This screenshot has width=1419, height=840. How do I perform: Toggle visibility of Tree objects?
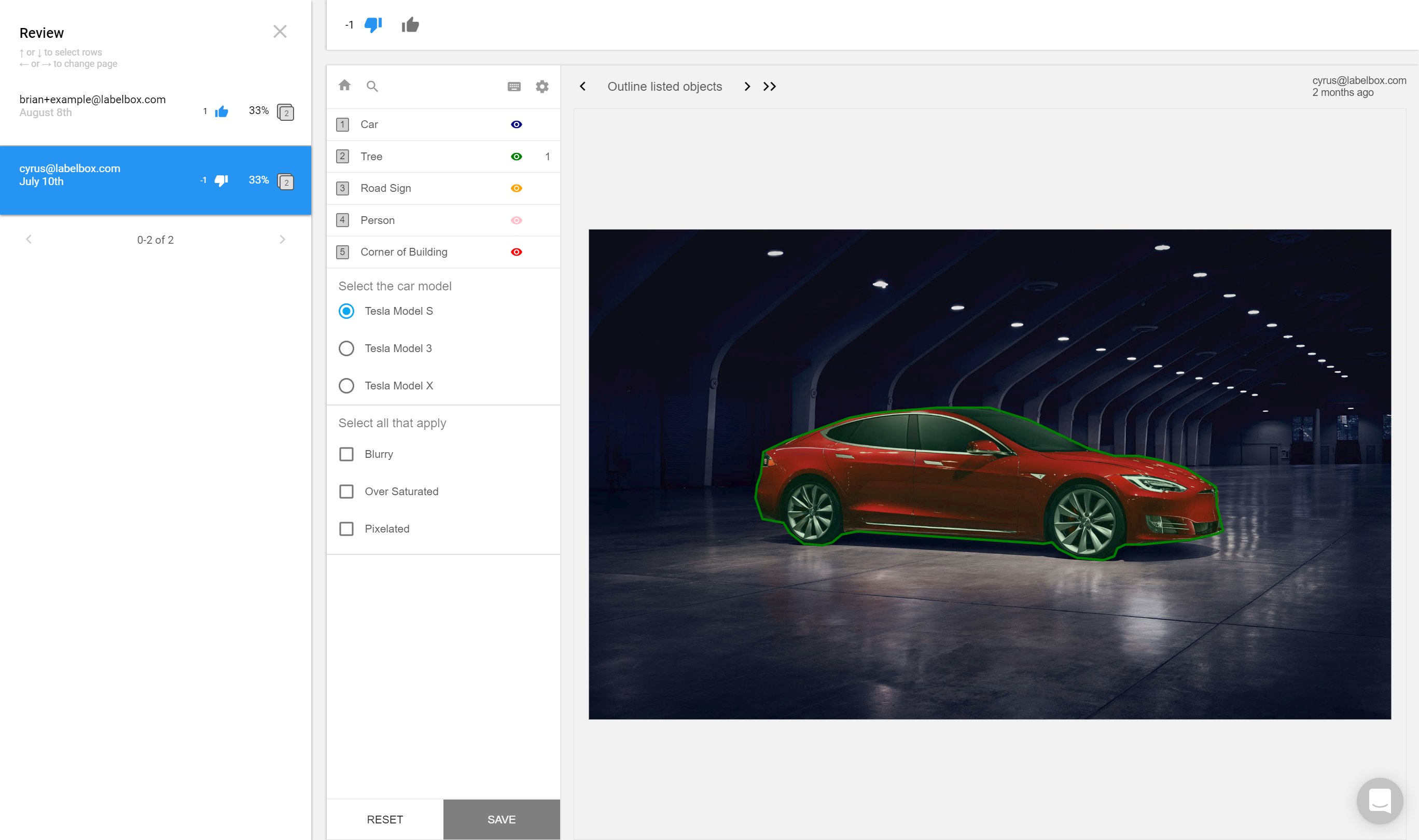(x=516, y=157)
